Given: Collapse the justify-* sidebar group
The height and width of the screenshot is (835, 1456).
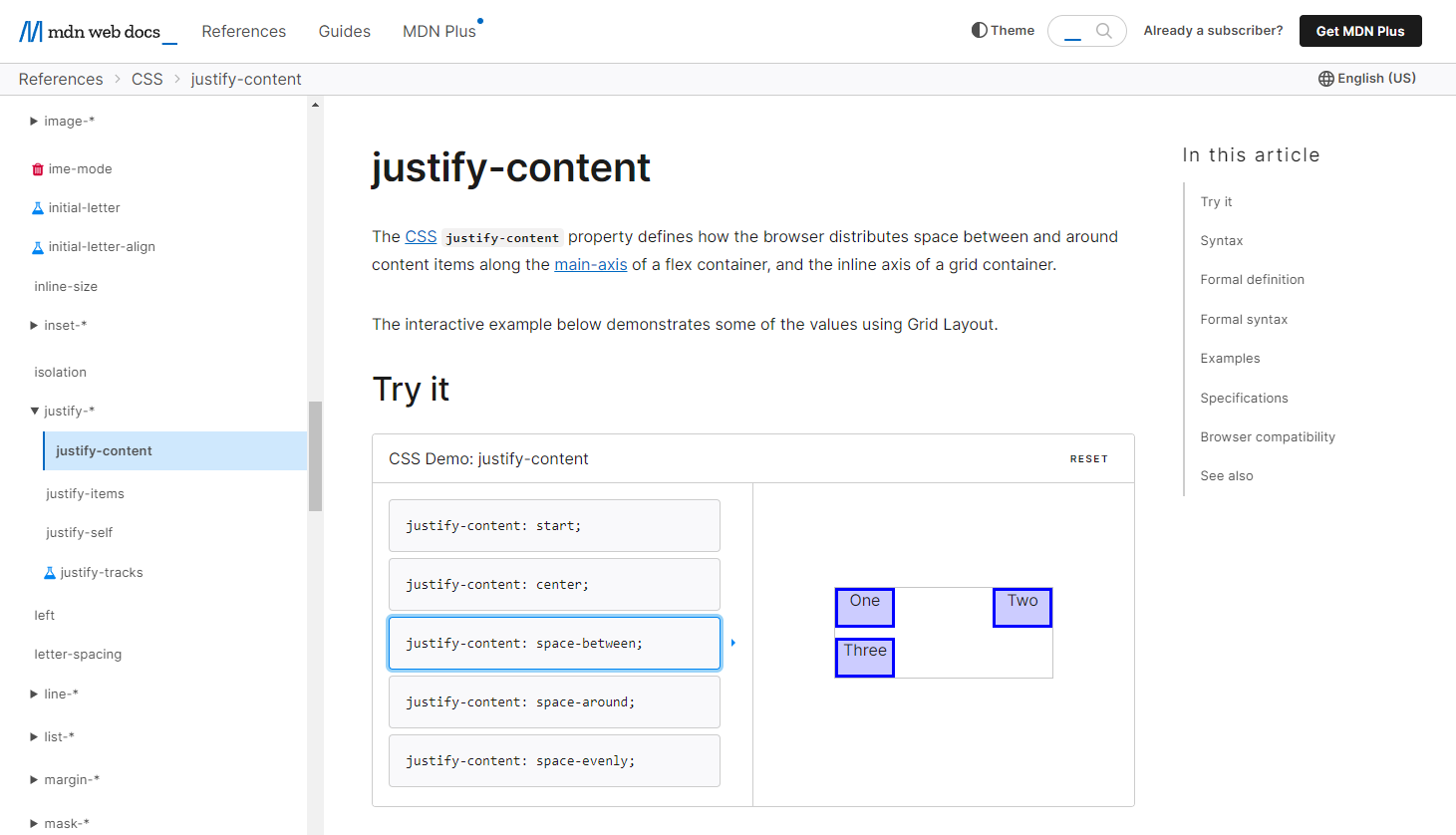Looking at the screenshot, I should pos(33,411).
